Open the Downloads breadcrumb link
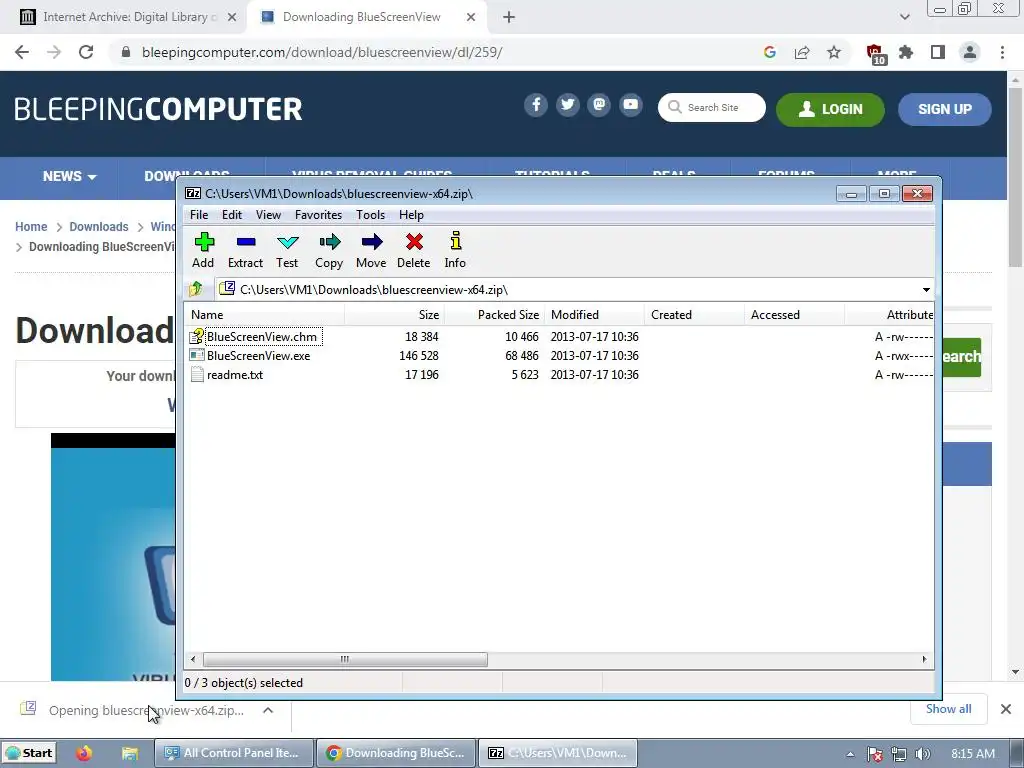Viewport: 1024px width, 768px height. pos(99,227)
